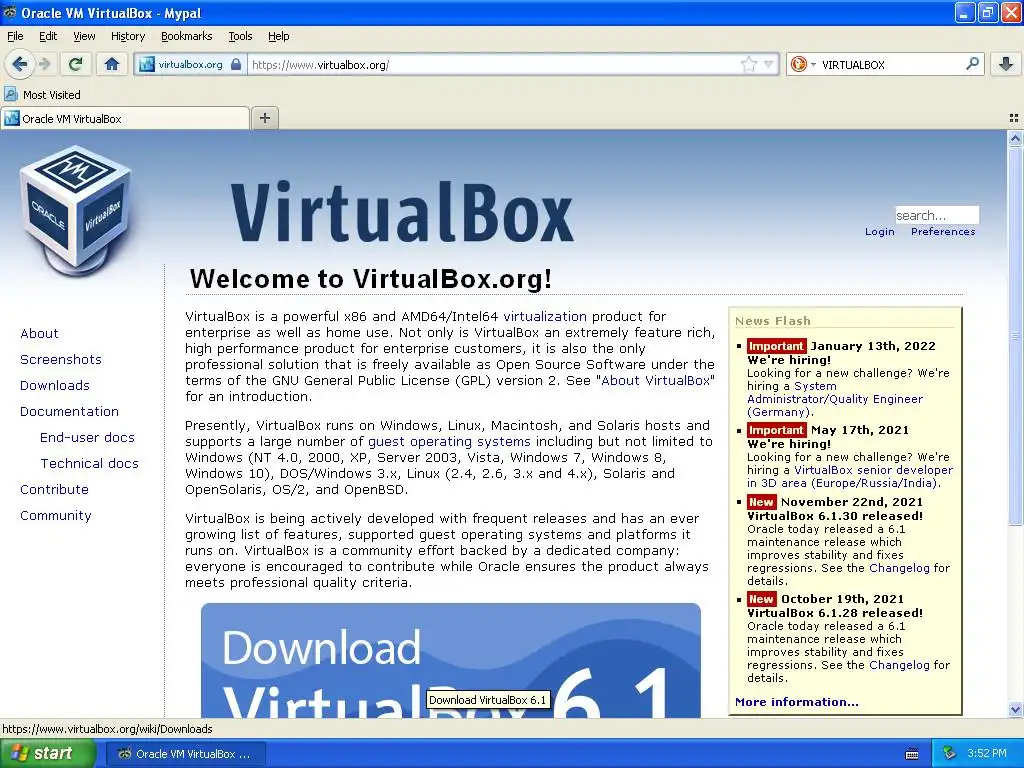Click the Download VirtualBox 6.1 banner
This screenshot has height=768, width=1024.
[451, 660]
